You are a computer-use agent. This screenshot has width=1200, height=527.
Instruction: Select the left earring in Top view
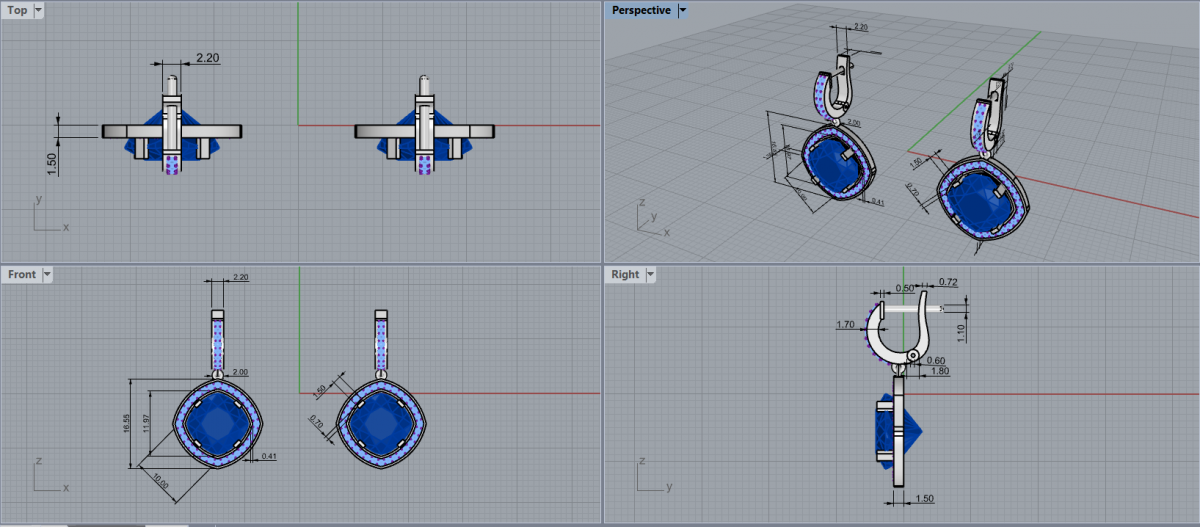(x=172, y=126)
